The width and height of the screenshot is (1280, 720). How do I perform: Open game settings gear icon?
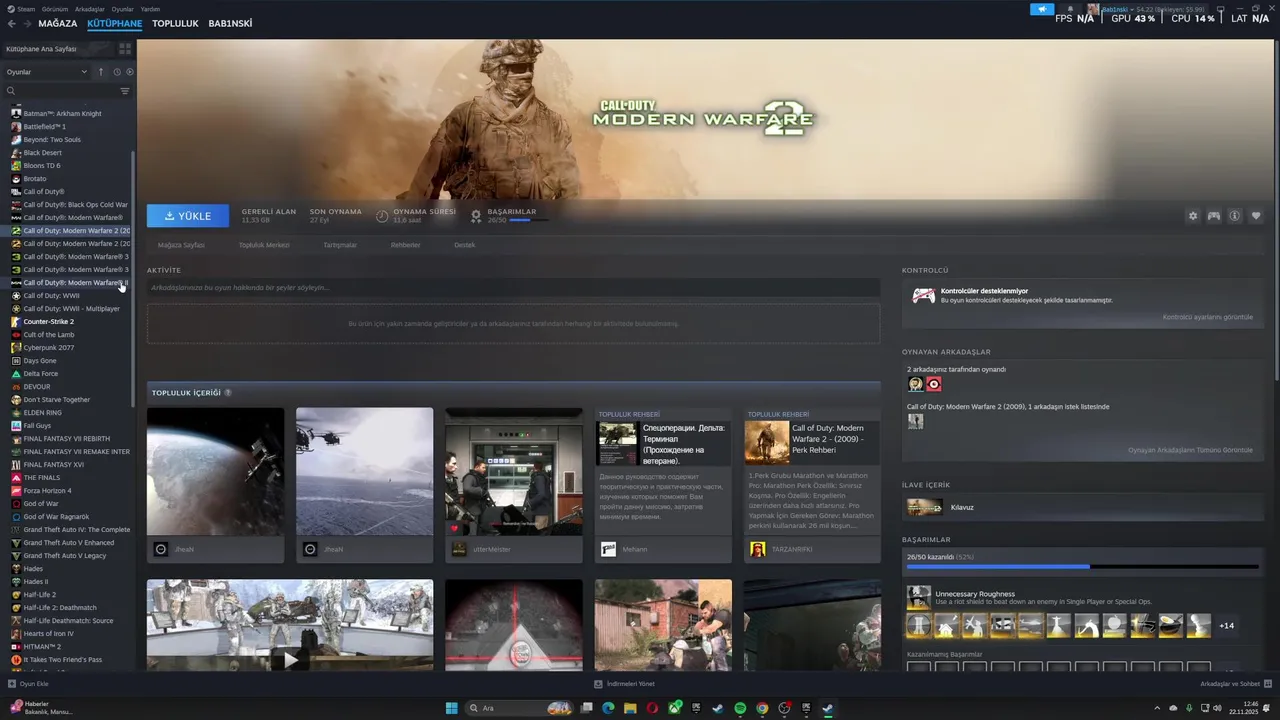click(1193, 216)
